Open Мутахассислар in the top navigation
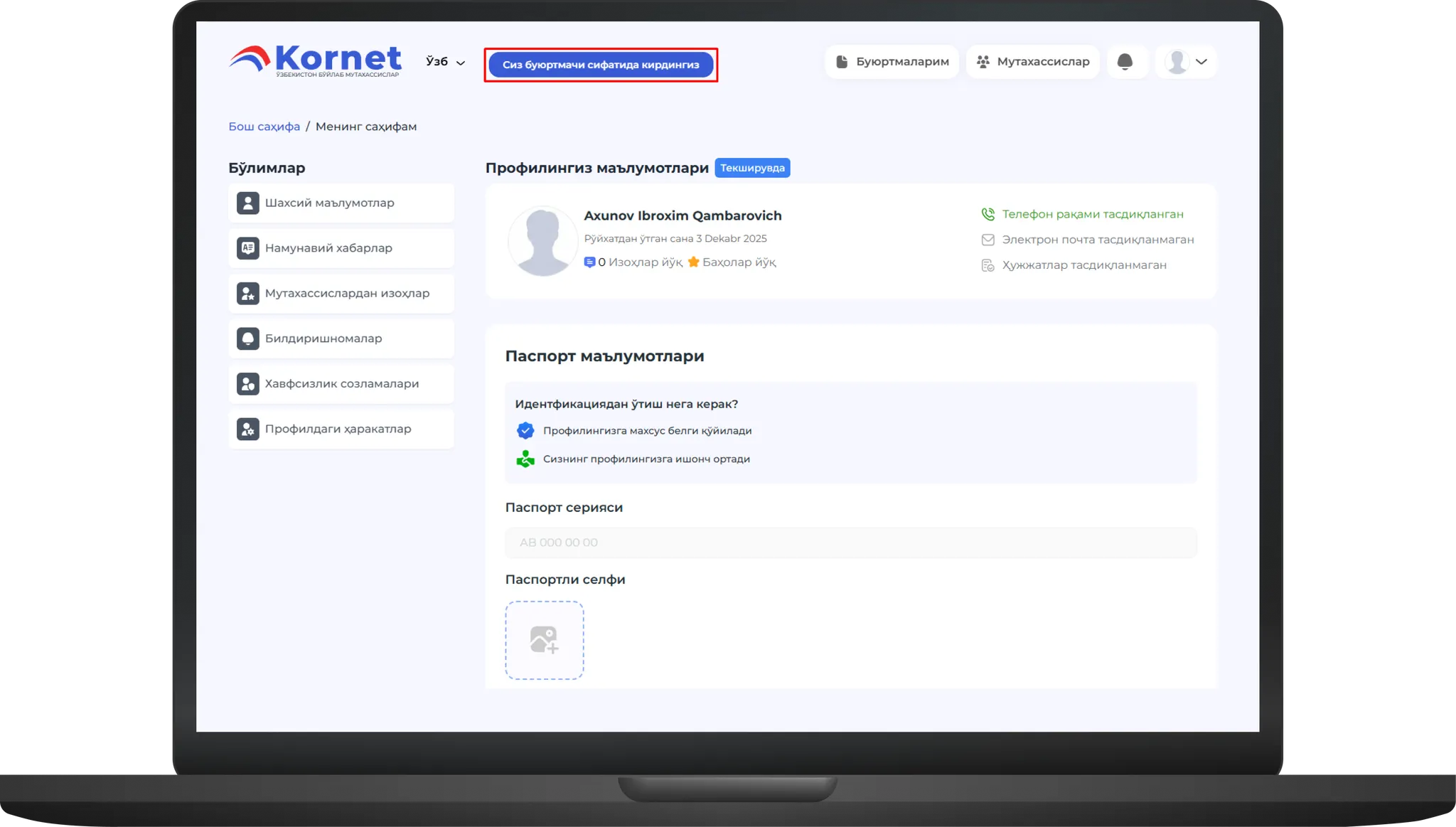The height and width of the screenshot is (827, 1456). (1033, 62)
